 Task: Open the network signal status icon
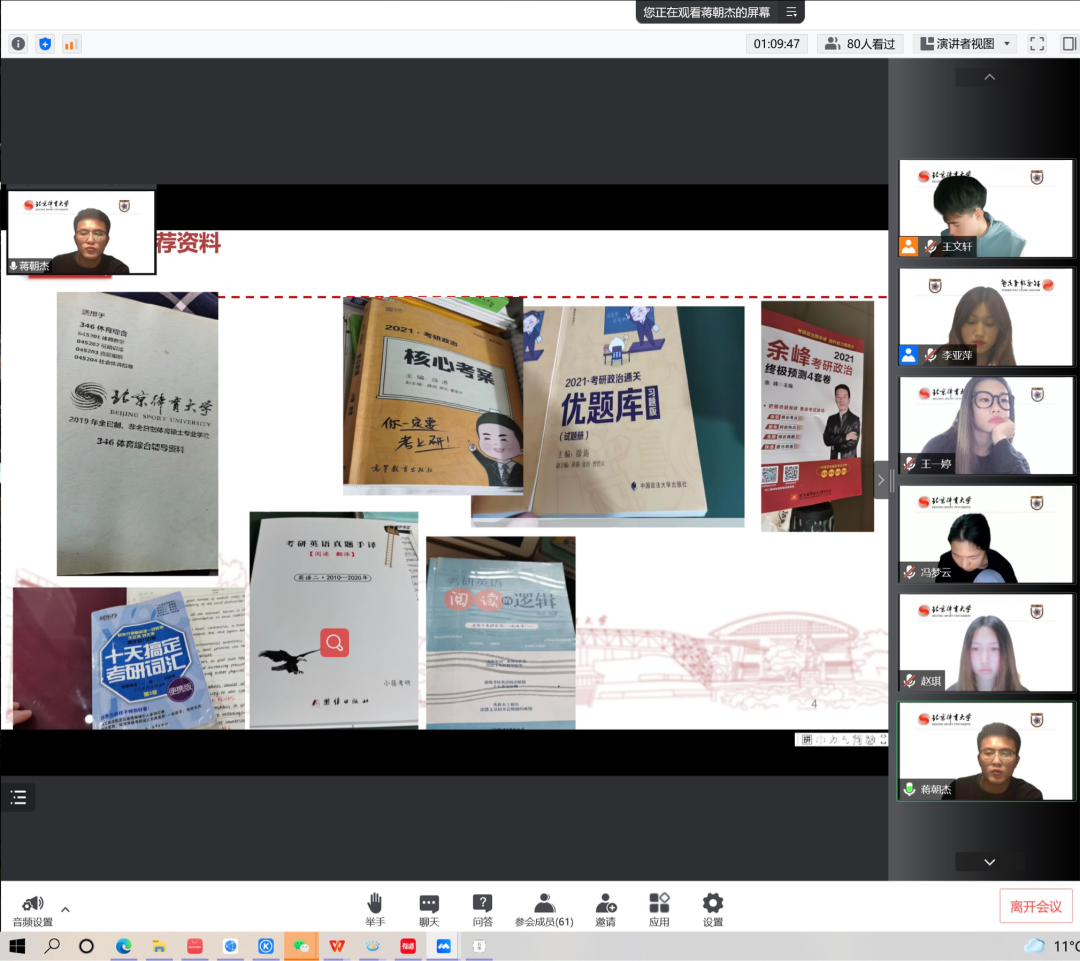click(70, 44)
